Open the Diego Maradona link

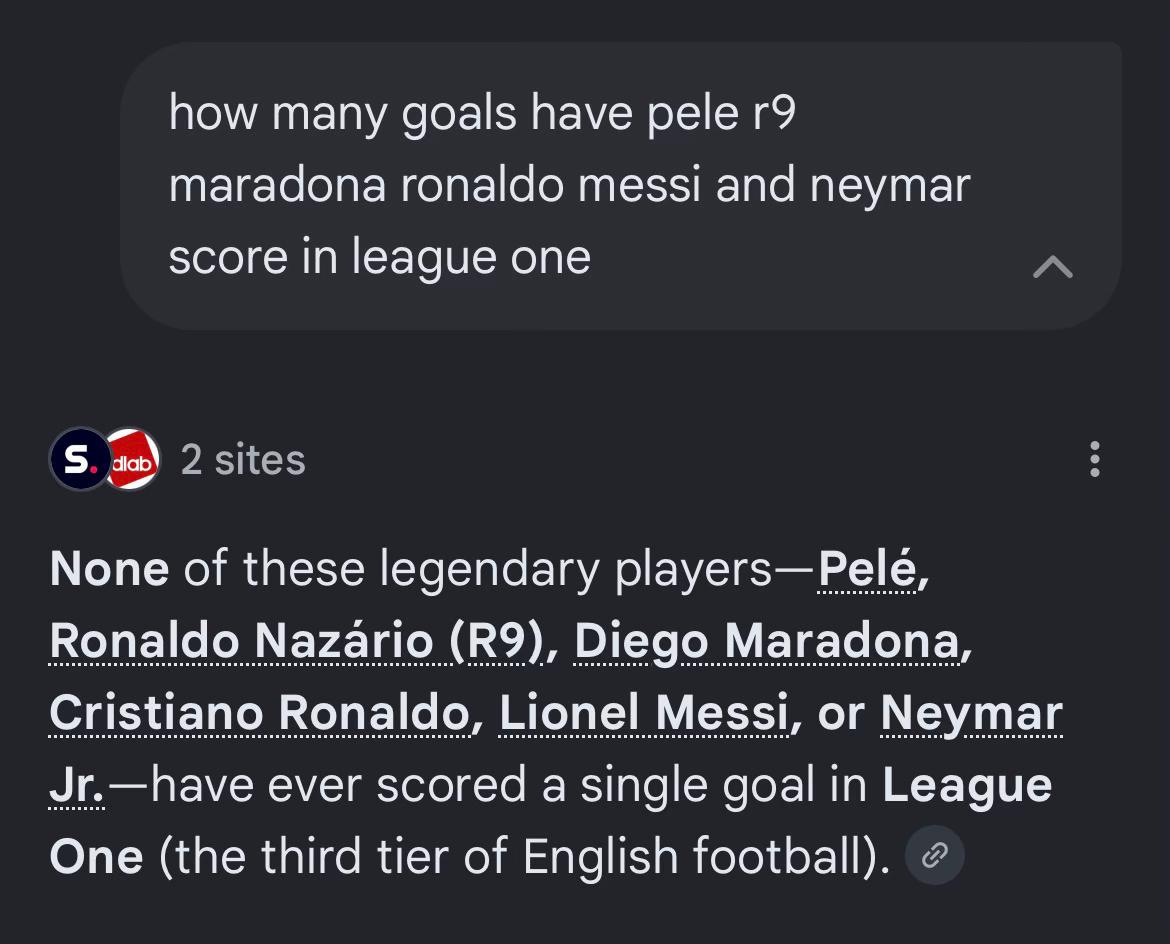767,641
